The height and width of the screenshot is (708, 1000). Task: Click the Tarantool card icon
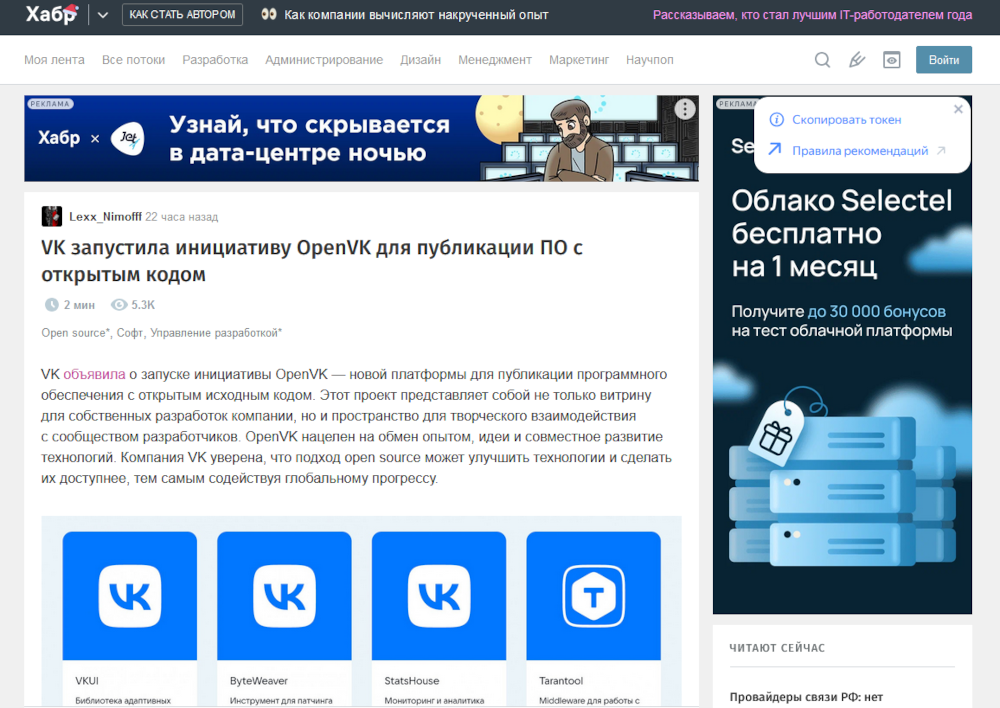(593, 596)
